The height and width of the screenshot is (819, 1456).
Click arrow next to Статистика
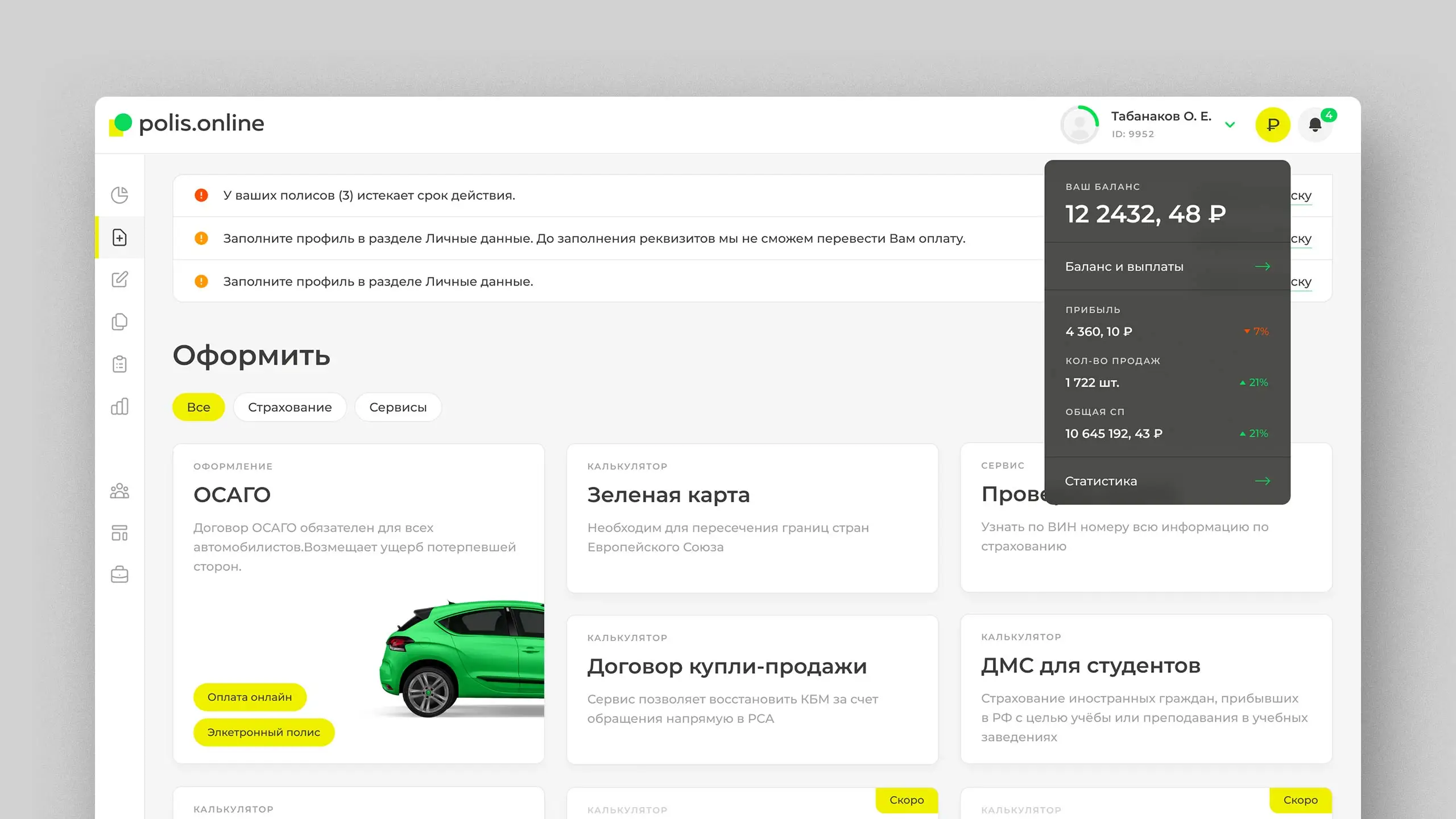[1263, 481]
